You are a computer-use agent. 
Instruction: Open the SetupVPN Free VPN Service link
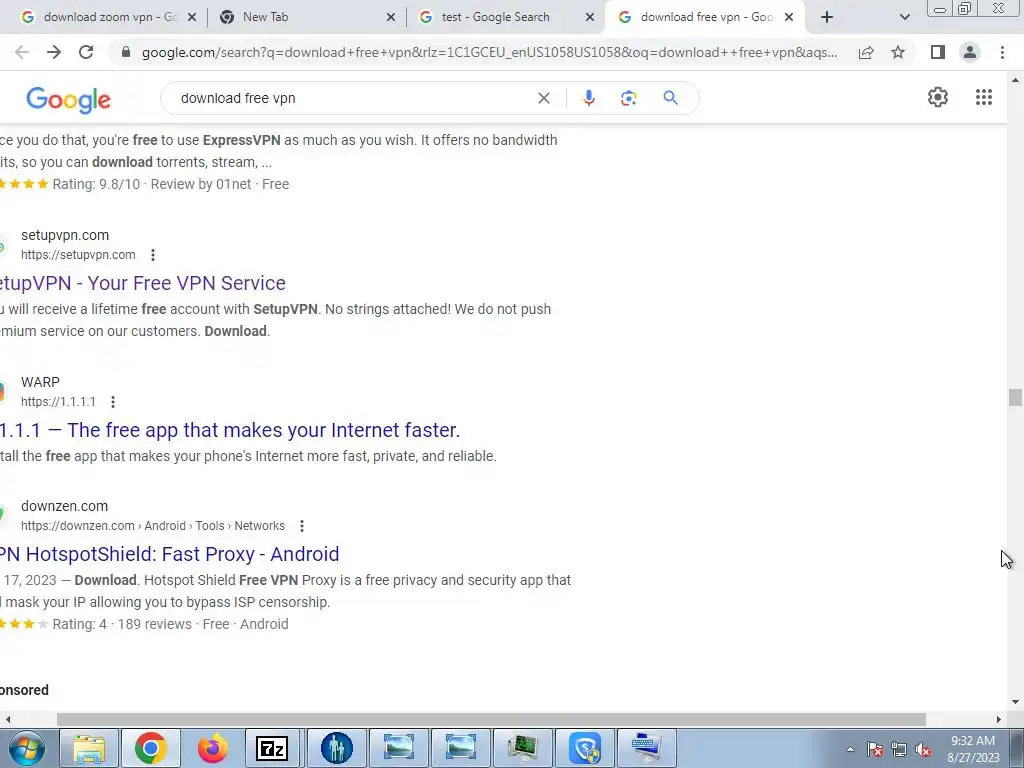[143, 283]
